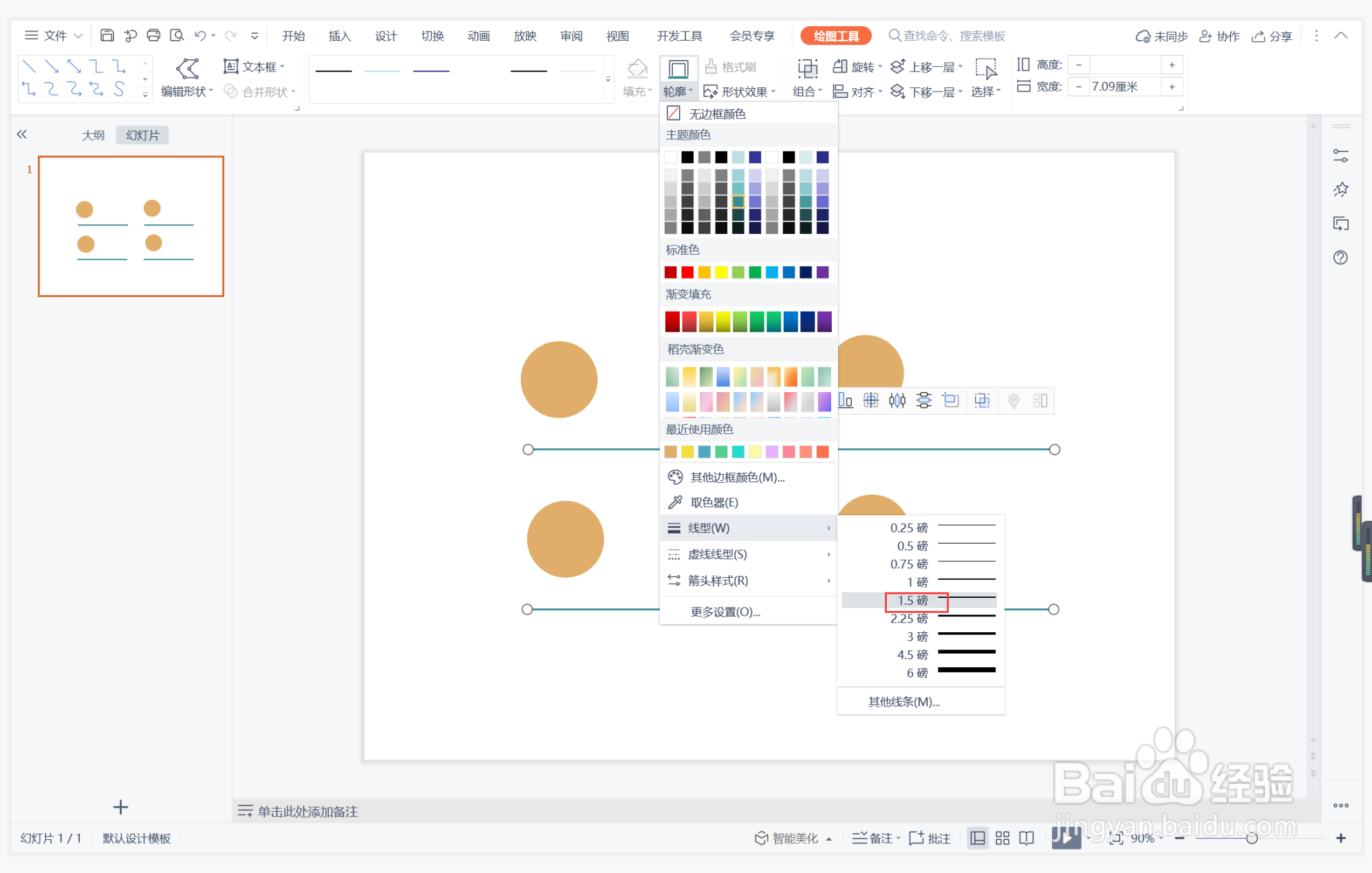Click the Outline (轮廓) icon

tap(678, 69)
